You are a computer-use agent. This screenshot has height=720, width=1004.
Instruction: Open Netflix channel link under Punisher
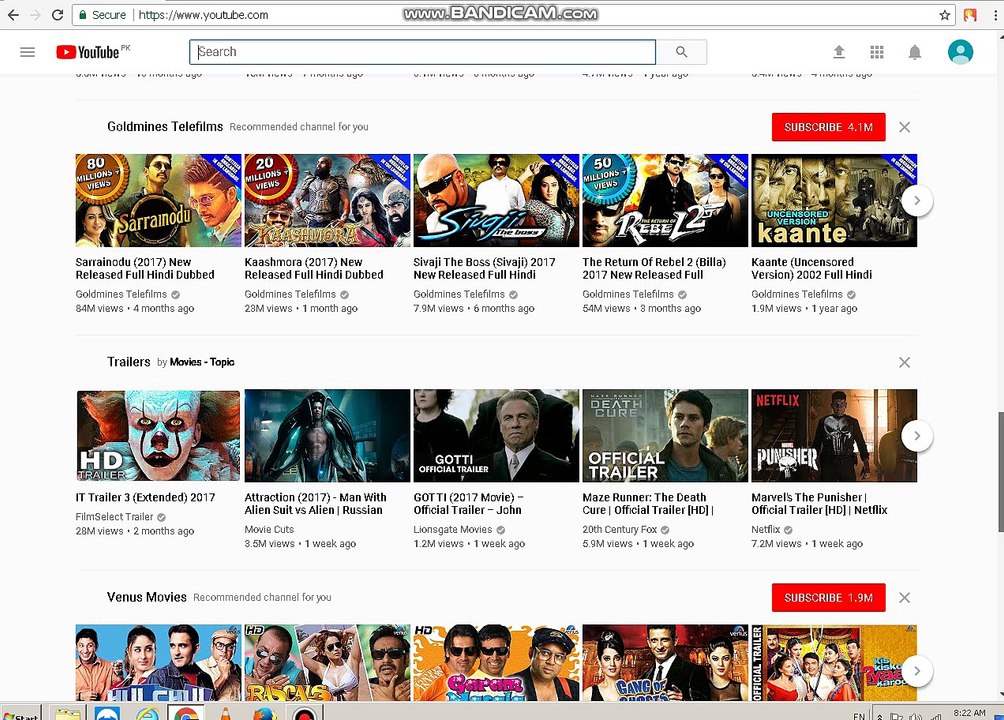[x=766, y=530]
